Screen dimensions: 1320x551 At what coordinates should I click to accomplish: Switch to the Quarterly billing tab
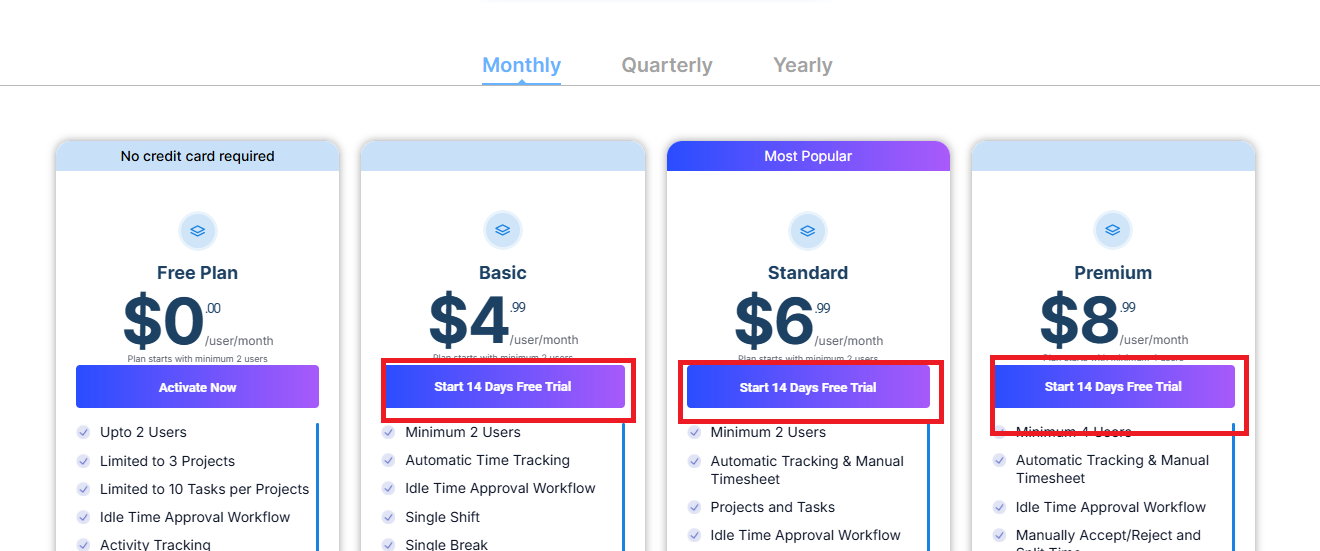[x=667, y=65]
